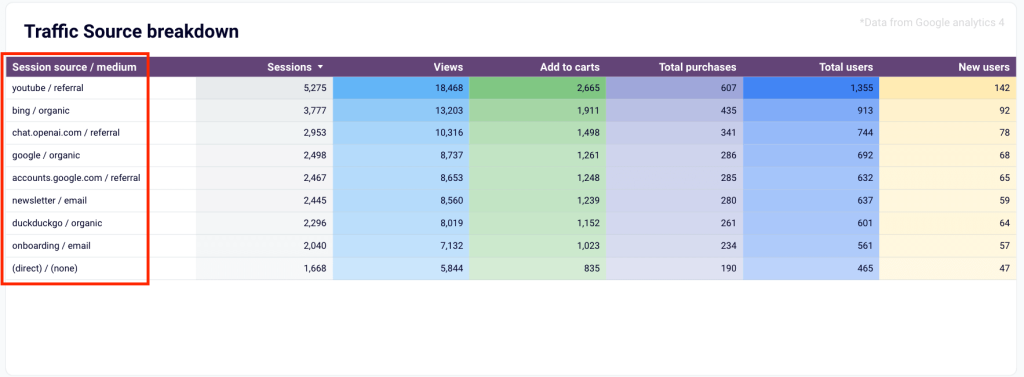Click the 1,248 add to carts cell
1024x377 pixels.
point(537,178)
